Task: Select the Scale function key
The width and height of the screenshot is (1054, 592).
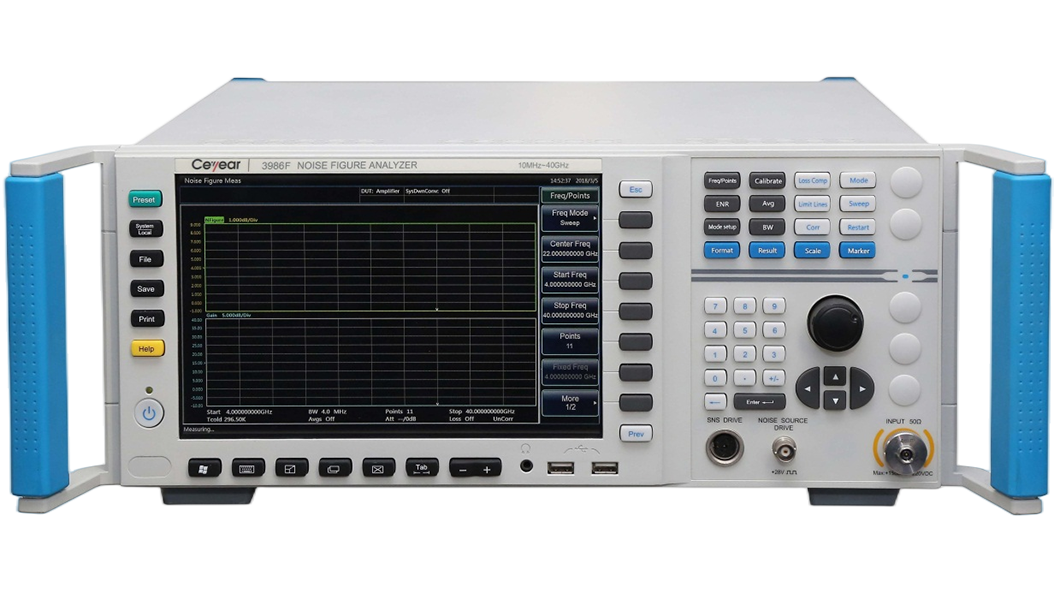Action: (x=812, y=251)
